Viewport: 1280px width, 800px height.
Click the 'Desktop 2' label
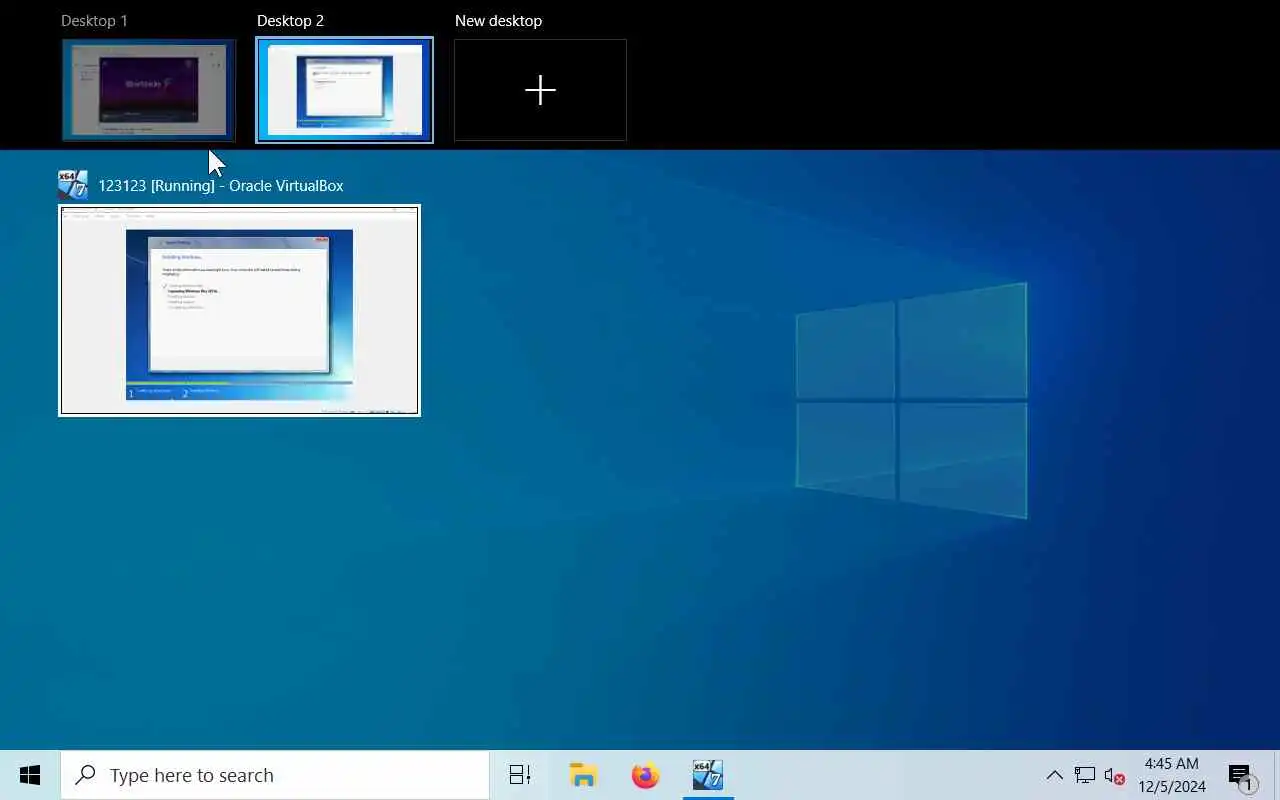point(290,21)
